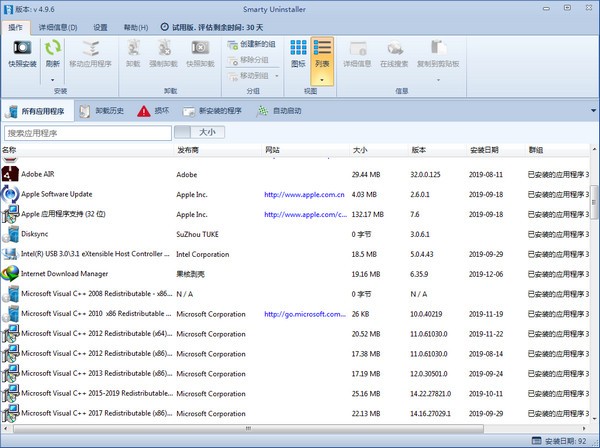Open the apple.com.cn website link
This screenshot has width=600, height=448.
[304, 195]
